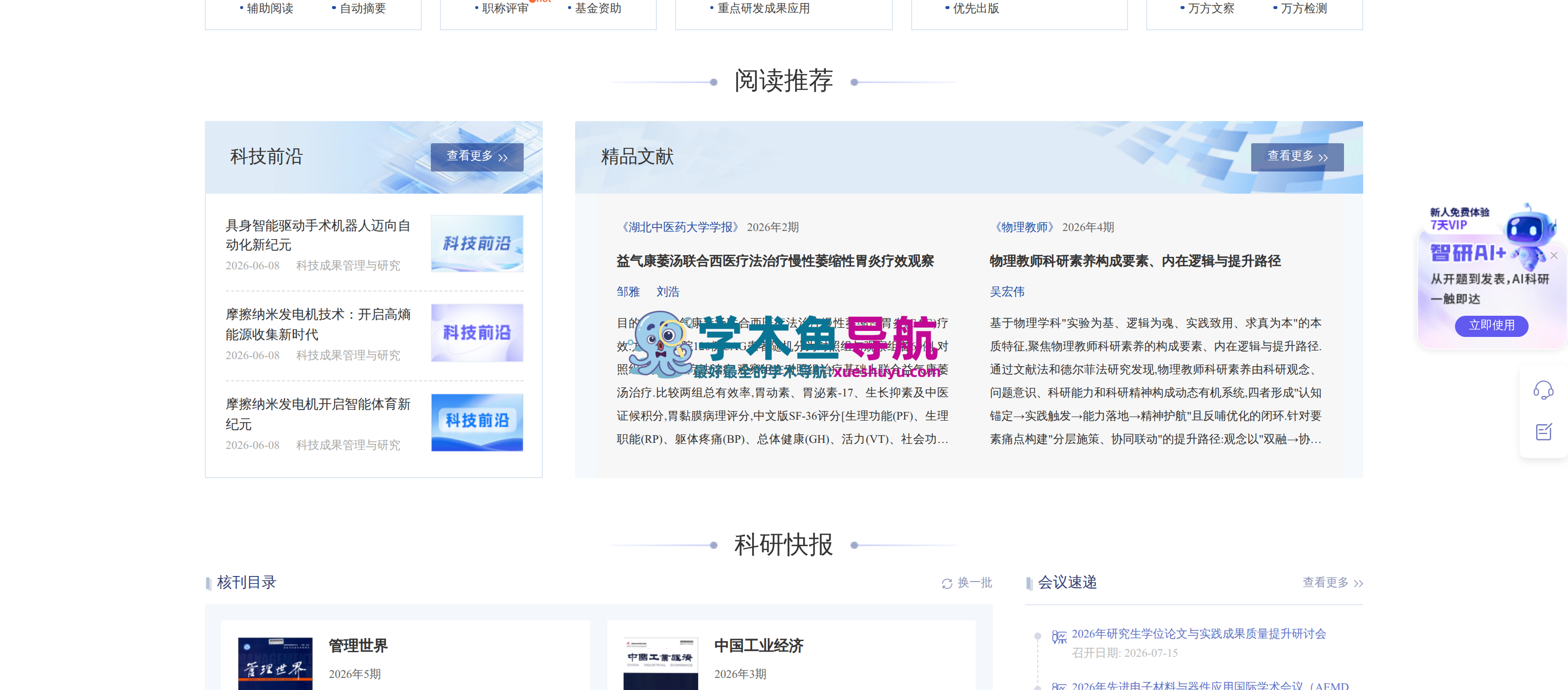This screenshot has height=690, width=1568.
Task: Open 管理世界 journal title
Action: (x=358, y=646)
